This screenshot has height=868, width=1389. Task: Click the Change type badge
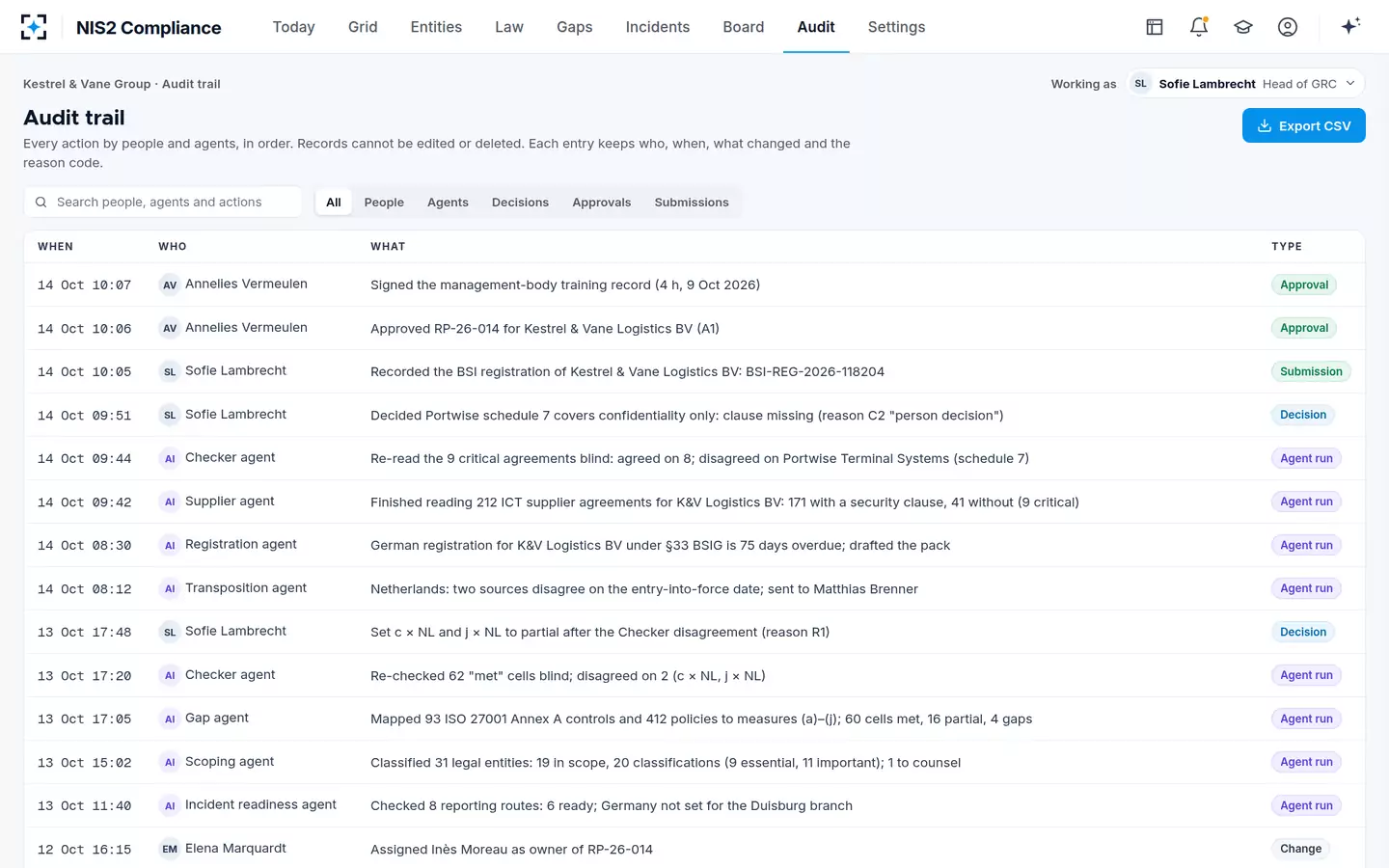click(x=1301, y=849)
